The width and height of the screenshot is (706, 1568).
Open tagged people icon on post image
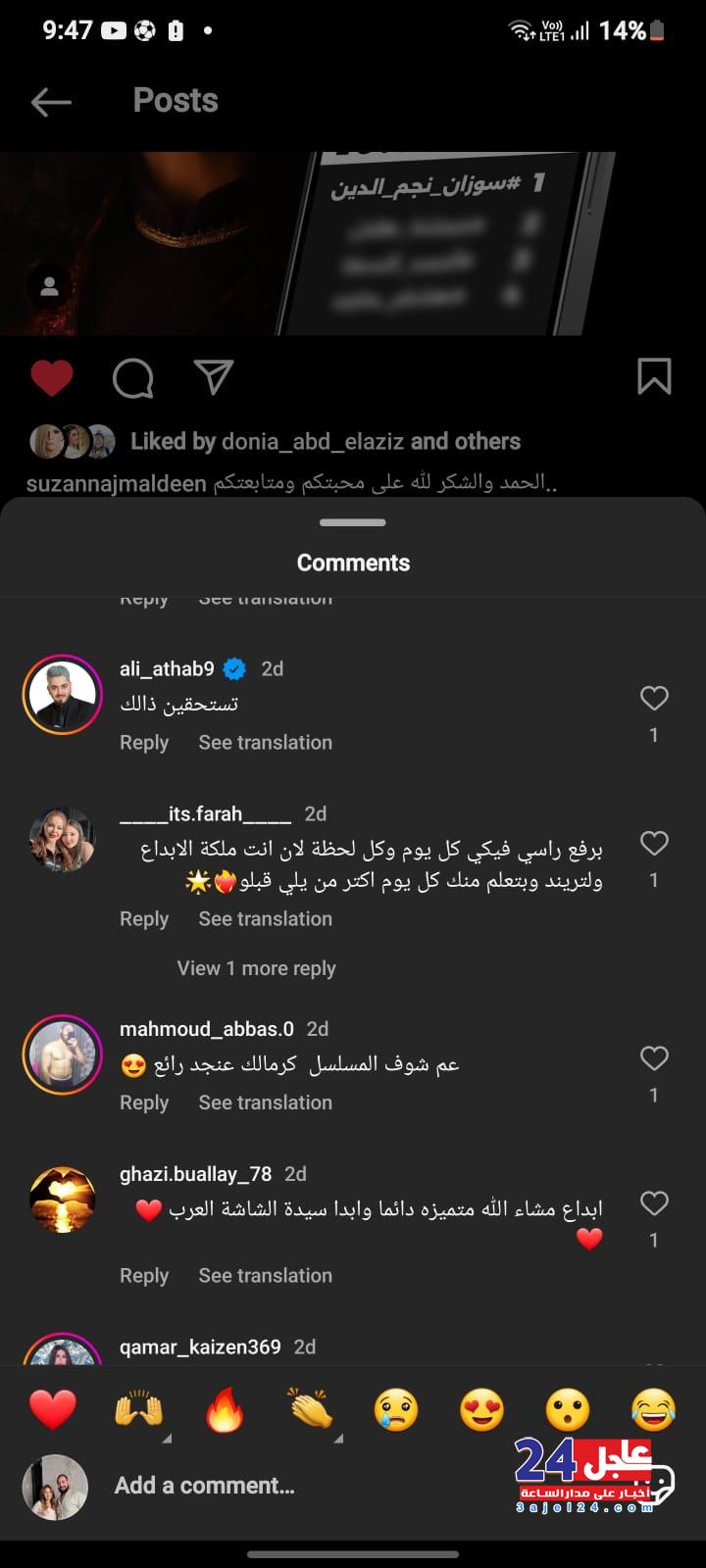click(x=50, y=287)
